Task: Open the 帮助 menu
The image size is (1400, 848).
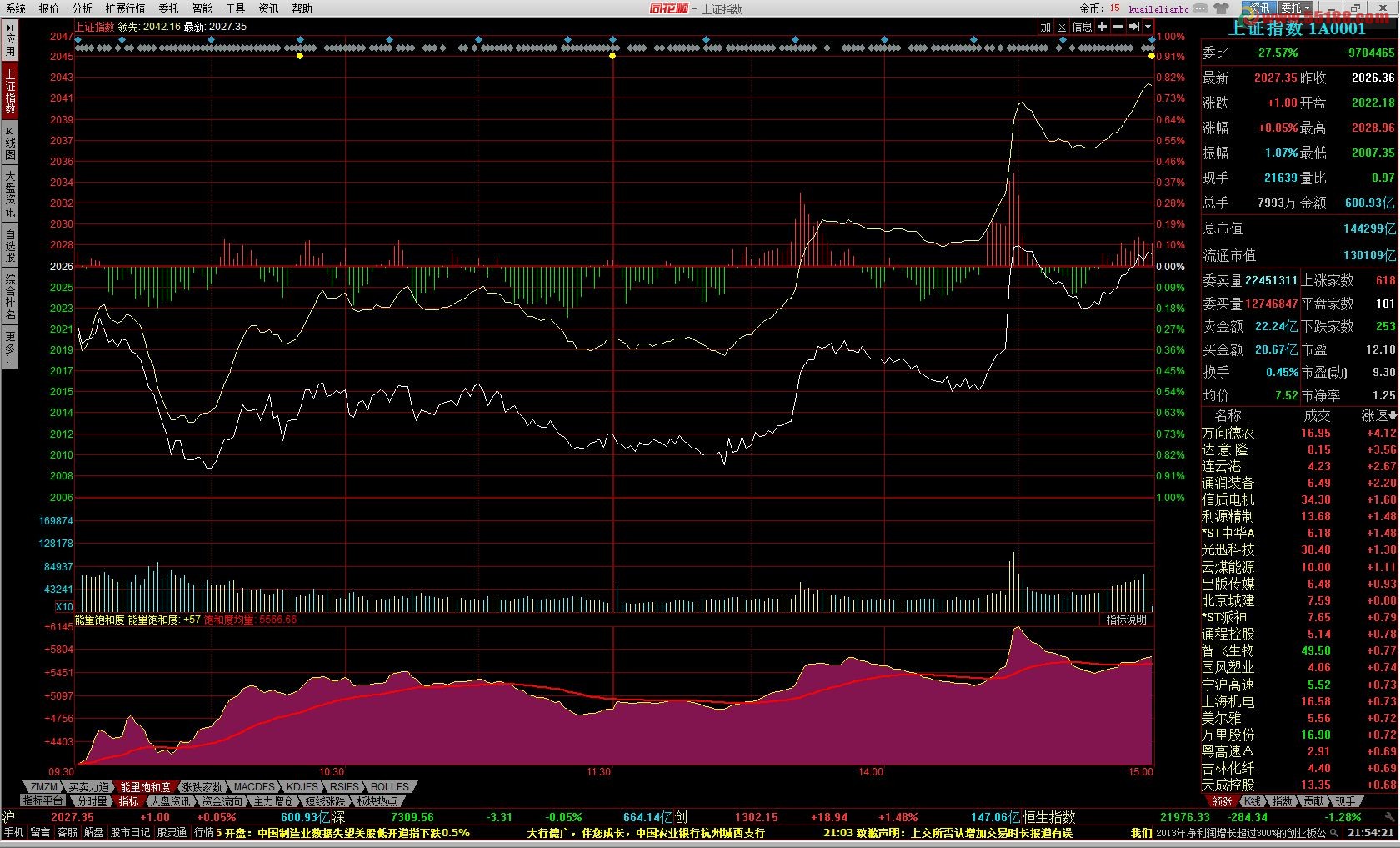Action: click(x=302, y=8)
